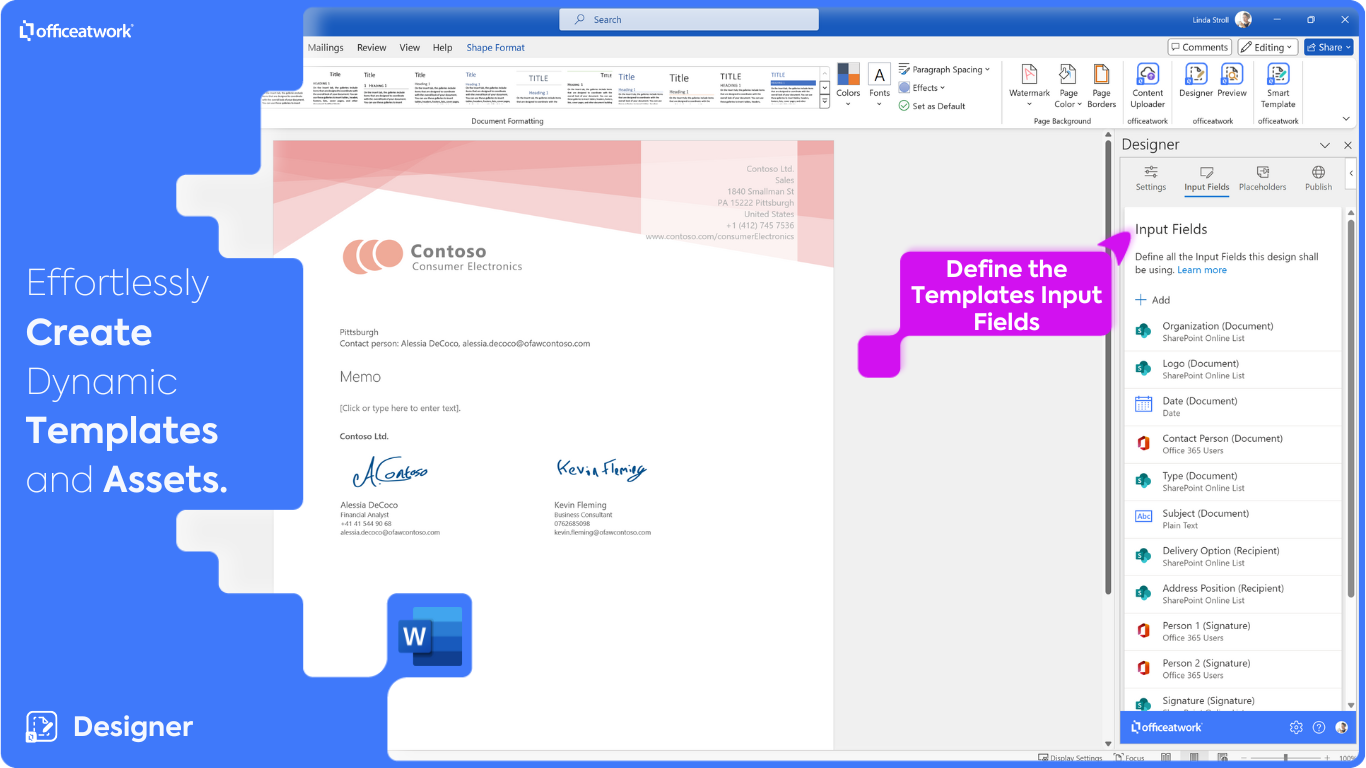Select Organization (Document) input field
1366x768 pixels.
[1232, 332]
